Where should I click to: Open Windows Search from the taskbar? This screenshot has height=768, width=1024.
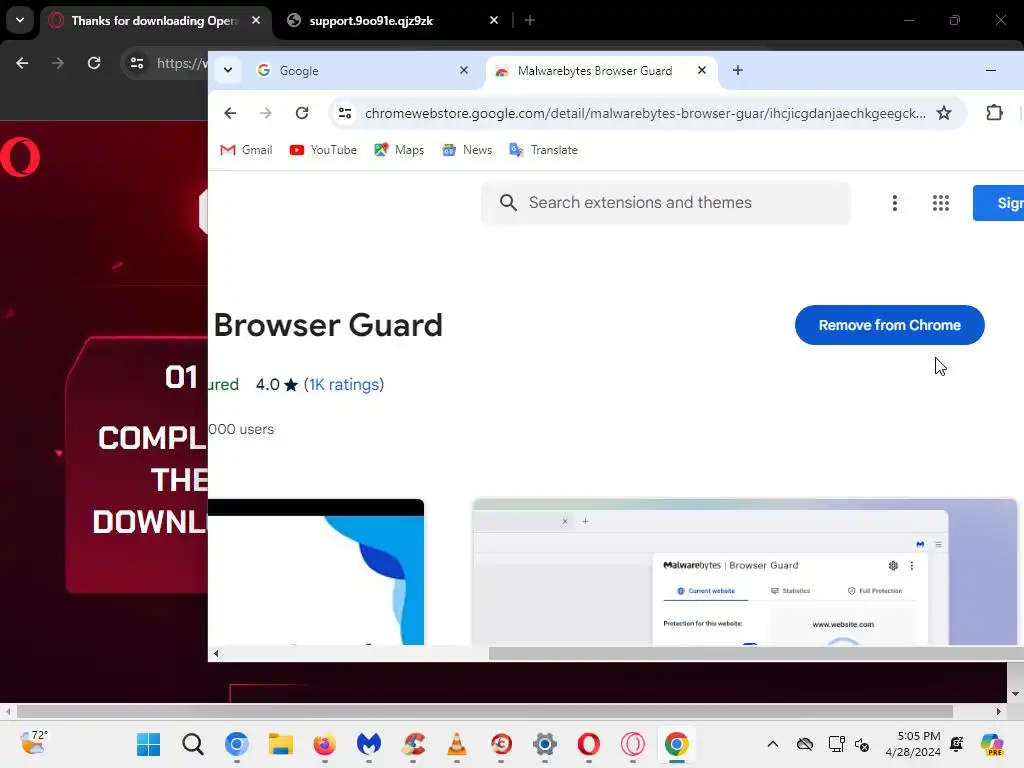coord(193,744)
